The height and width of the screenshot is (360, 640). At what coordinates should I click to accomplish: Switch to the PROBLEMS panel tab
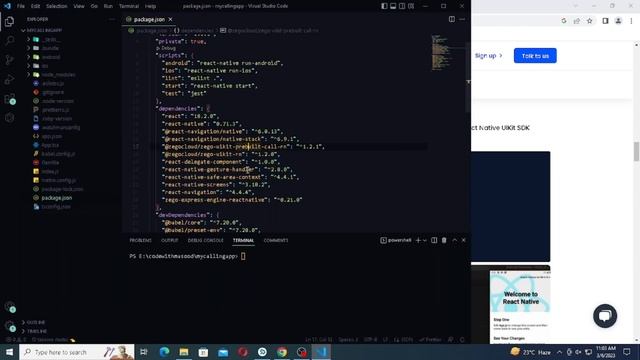point(140,240)
